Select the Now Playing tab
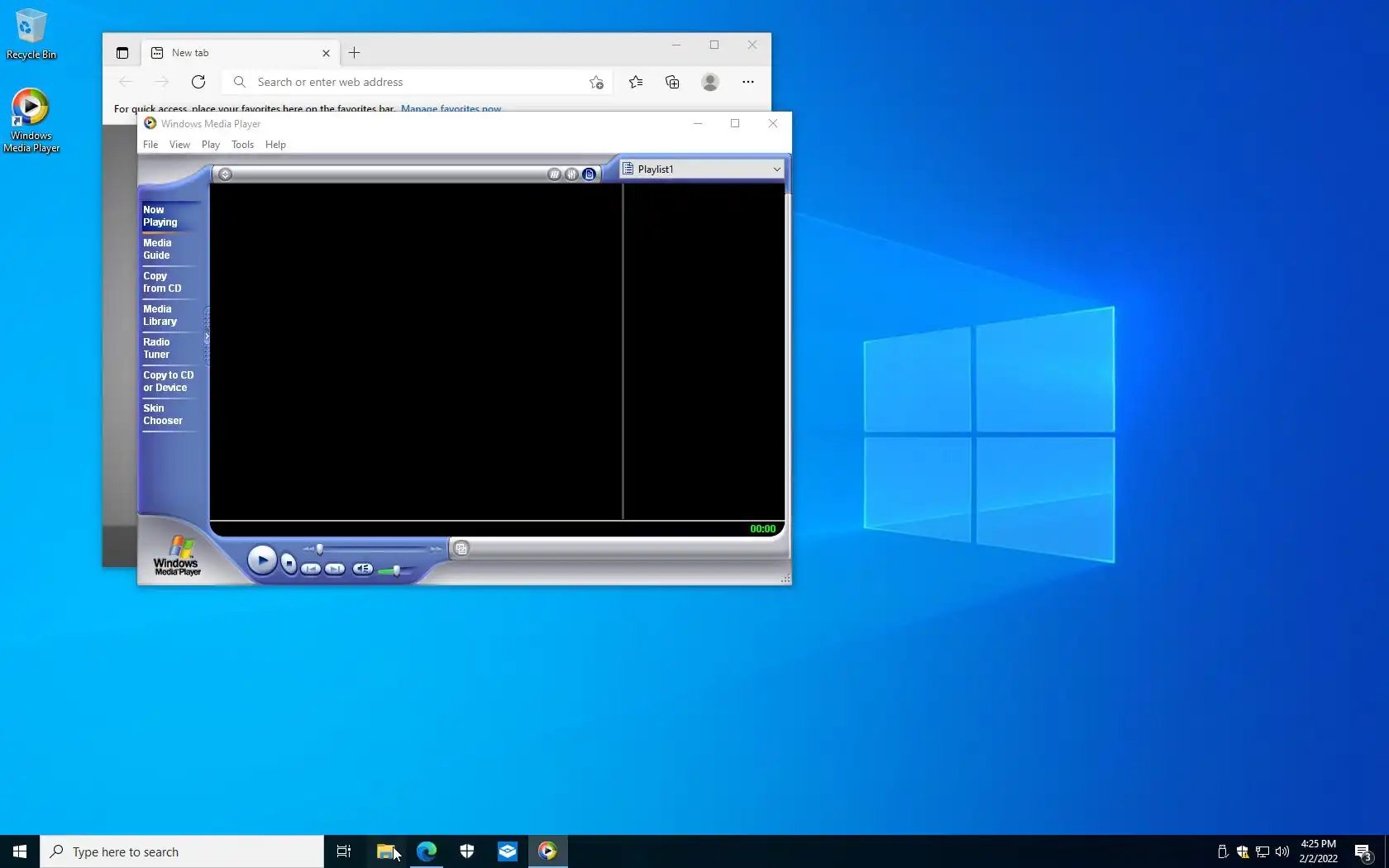The height and width of the screenshot is (868, 1389). click(171, 216)
